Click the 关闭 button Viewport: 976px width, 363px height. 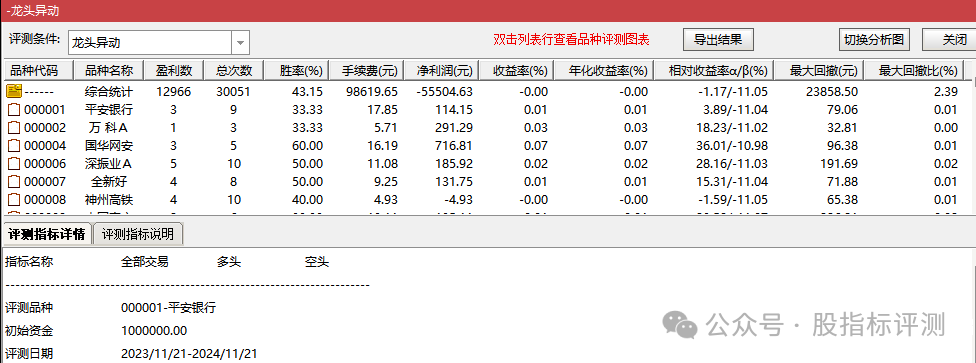tap(949, 40)
